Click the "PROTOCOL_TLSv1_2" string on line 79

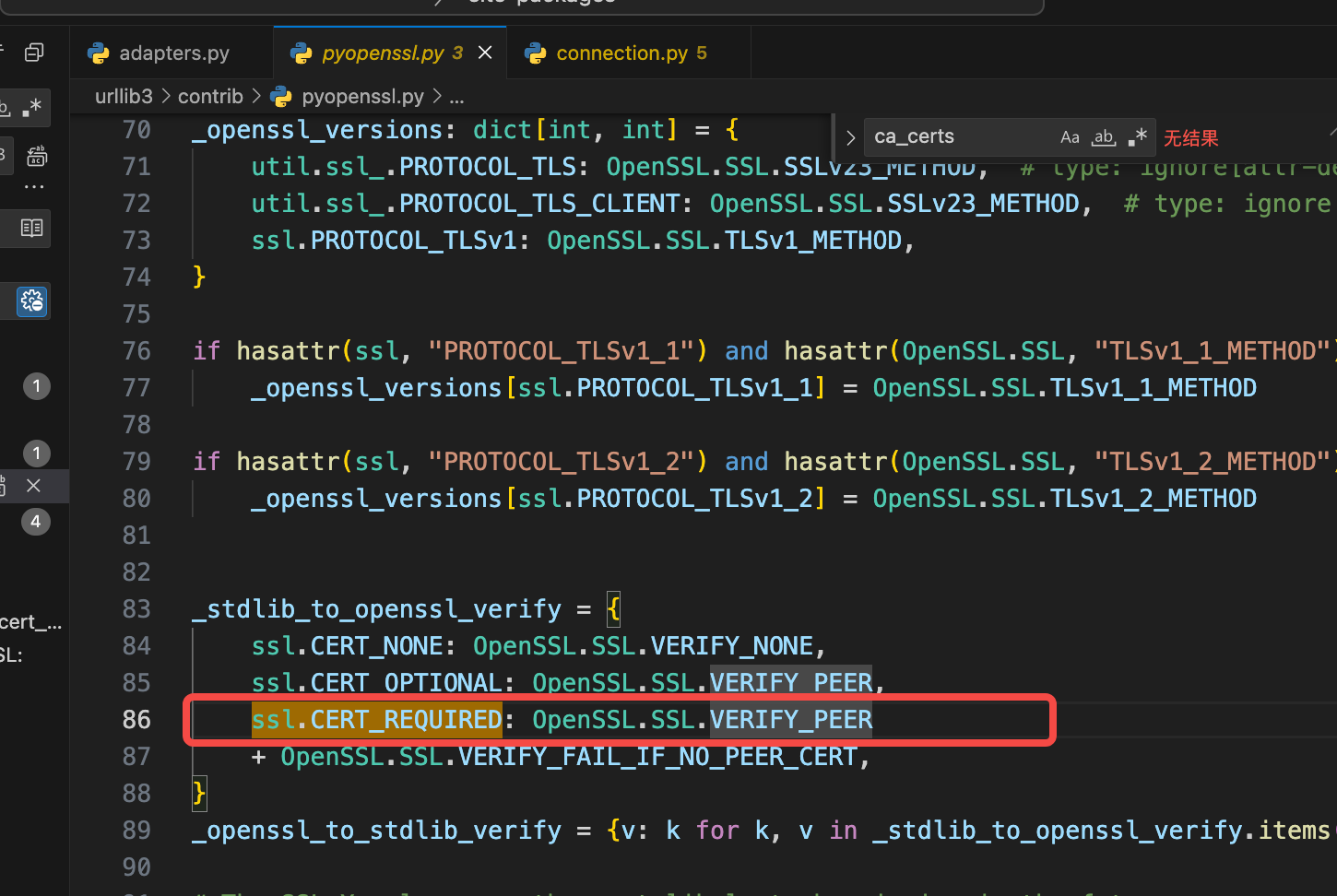562,462
